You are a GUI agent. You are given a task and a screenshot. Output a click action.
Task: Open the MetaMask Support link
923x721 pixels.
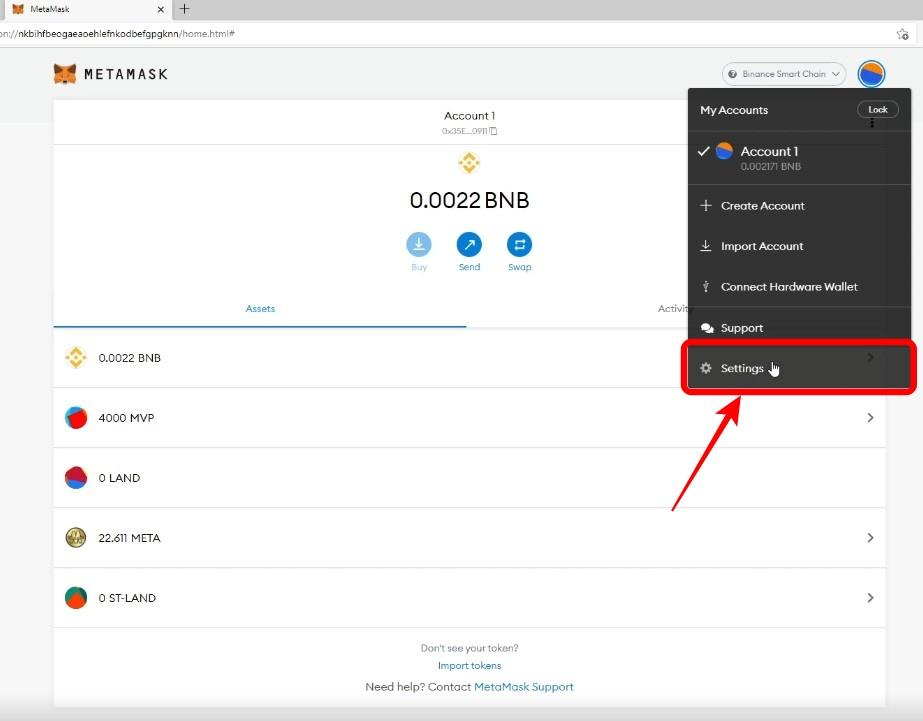[x=523, y=687]
